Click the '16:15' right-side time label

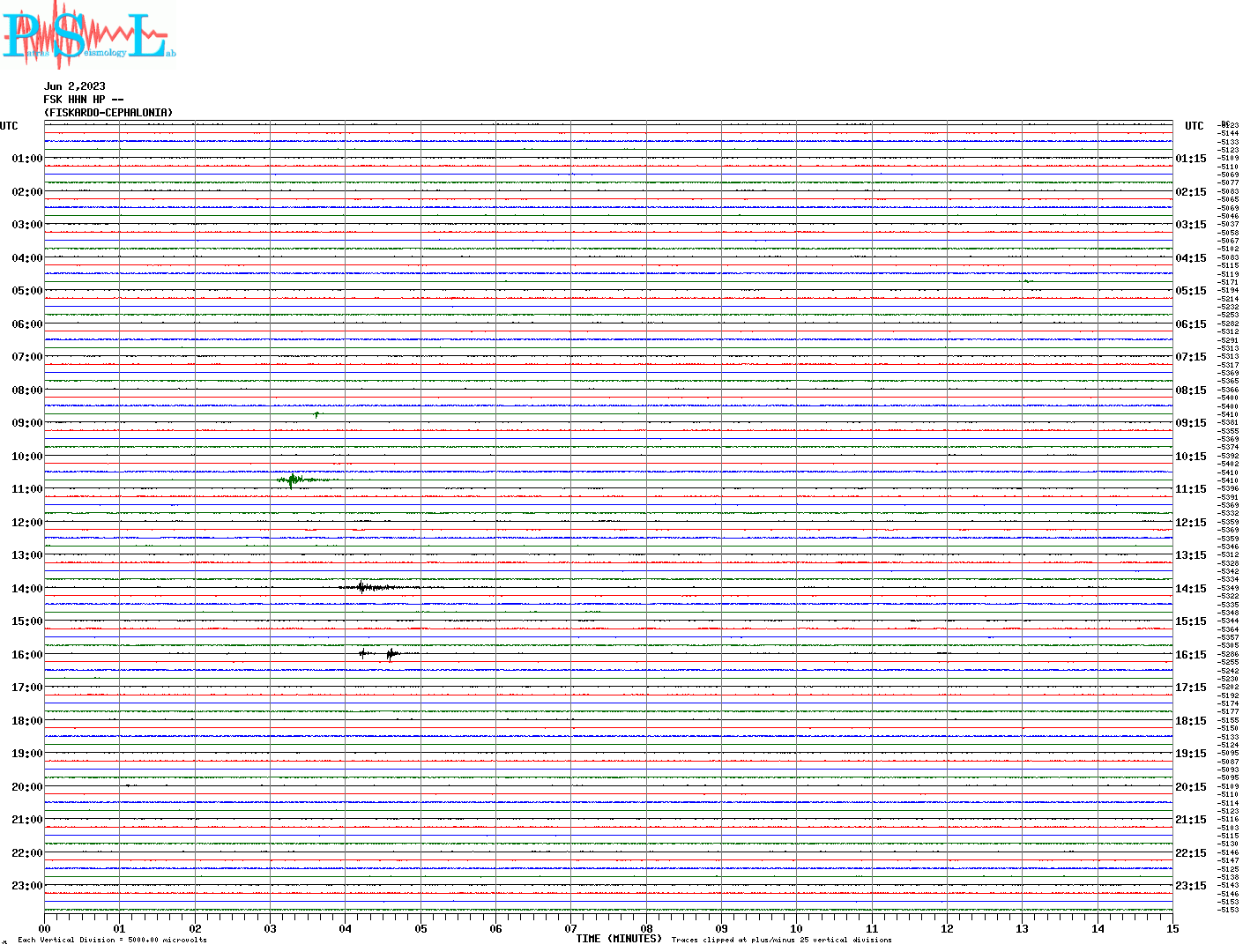click(x=1191, y=655)
